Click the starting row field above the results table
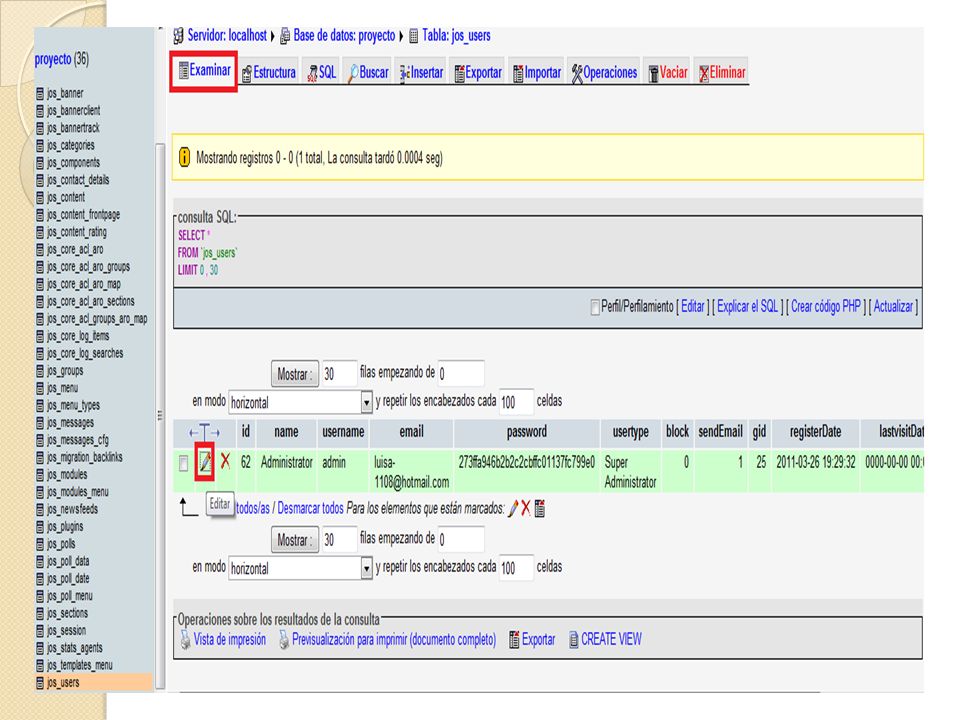This screenshot has height=720, width=960. pos(461,373)
